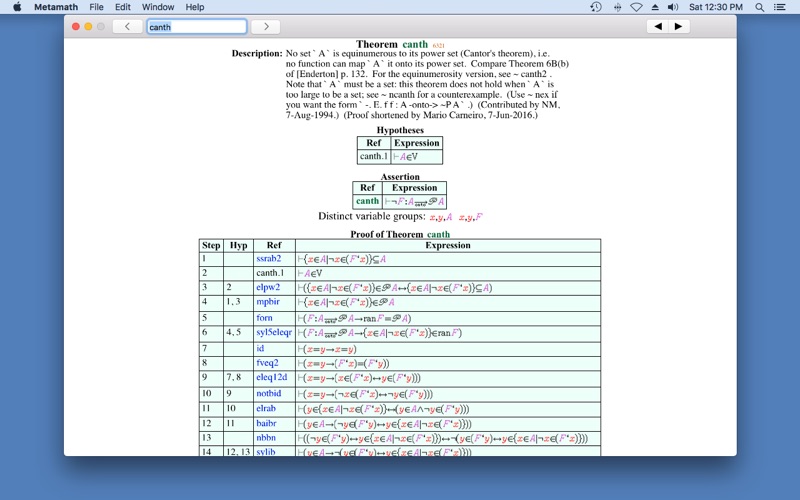Click the theorem search field containing canth

[x=197, y=27]
